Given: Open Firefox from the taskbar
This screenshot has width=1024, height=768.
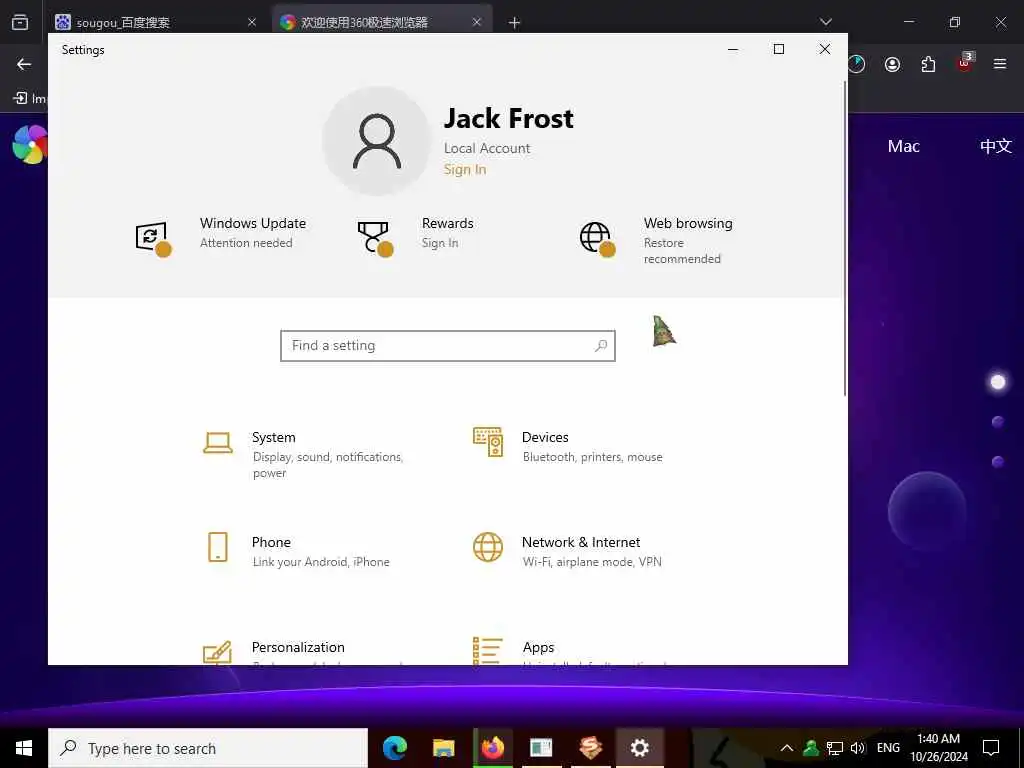Looking at the screenshot, I should pos(492,748).
